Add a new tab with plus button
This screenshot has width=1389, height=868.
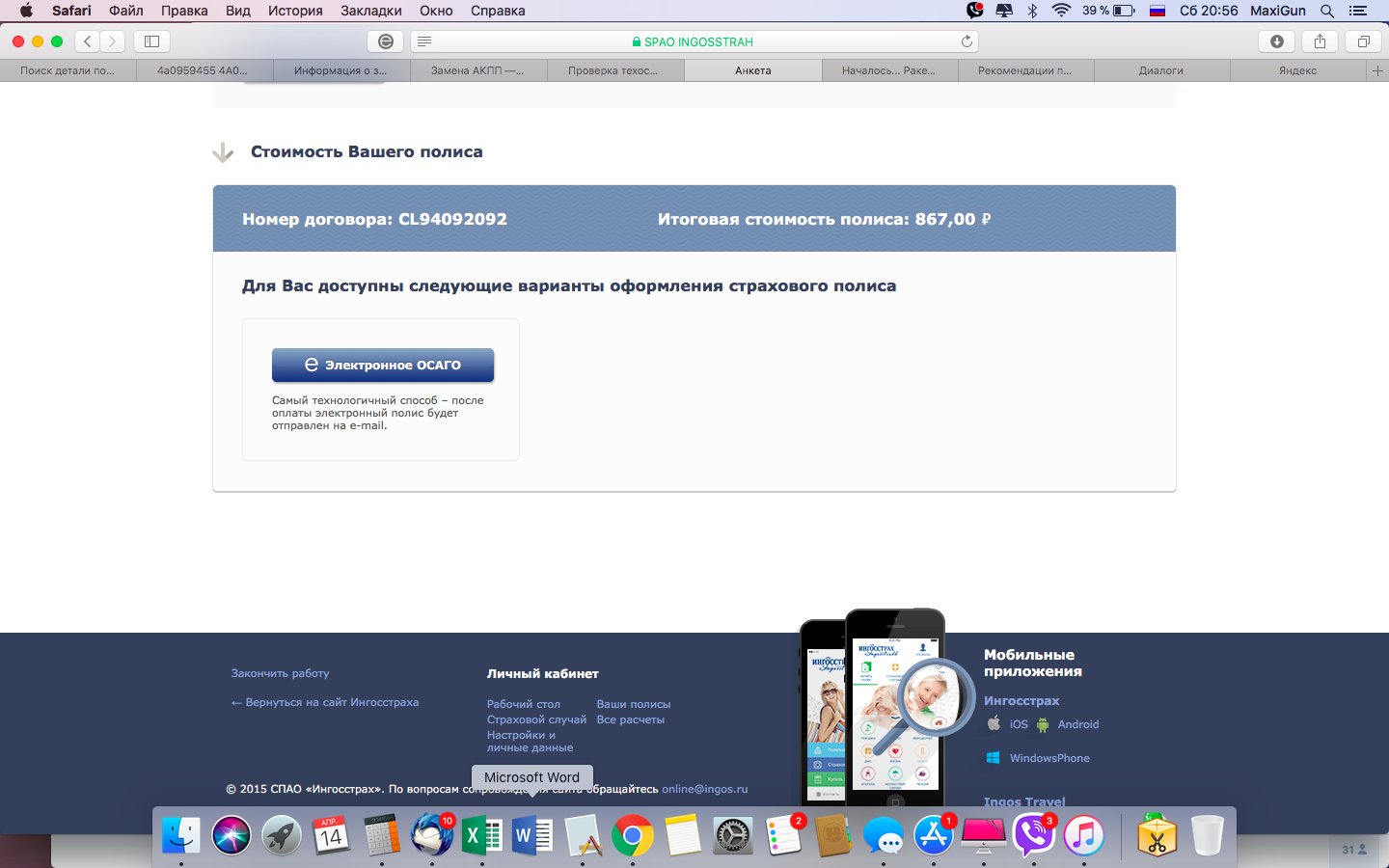coord(1376,70)
